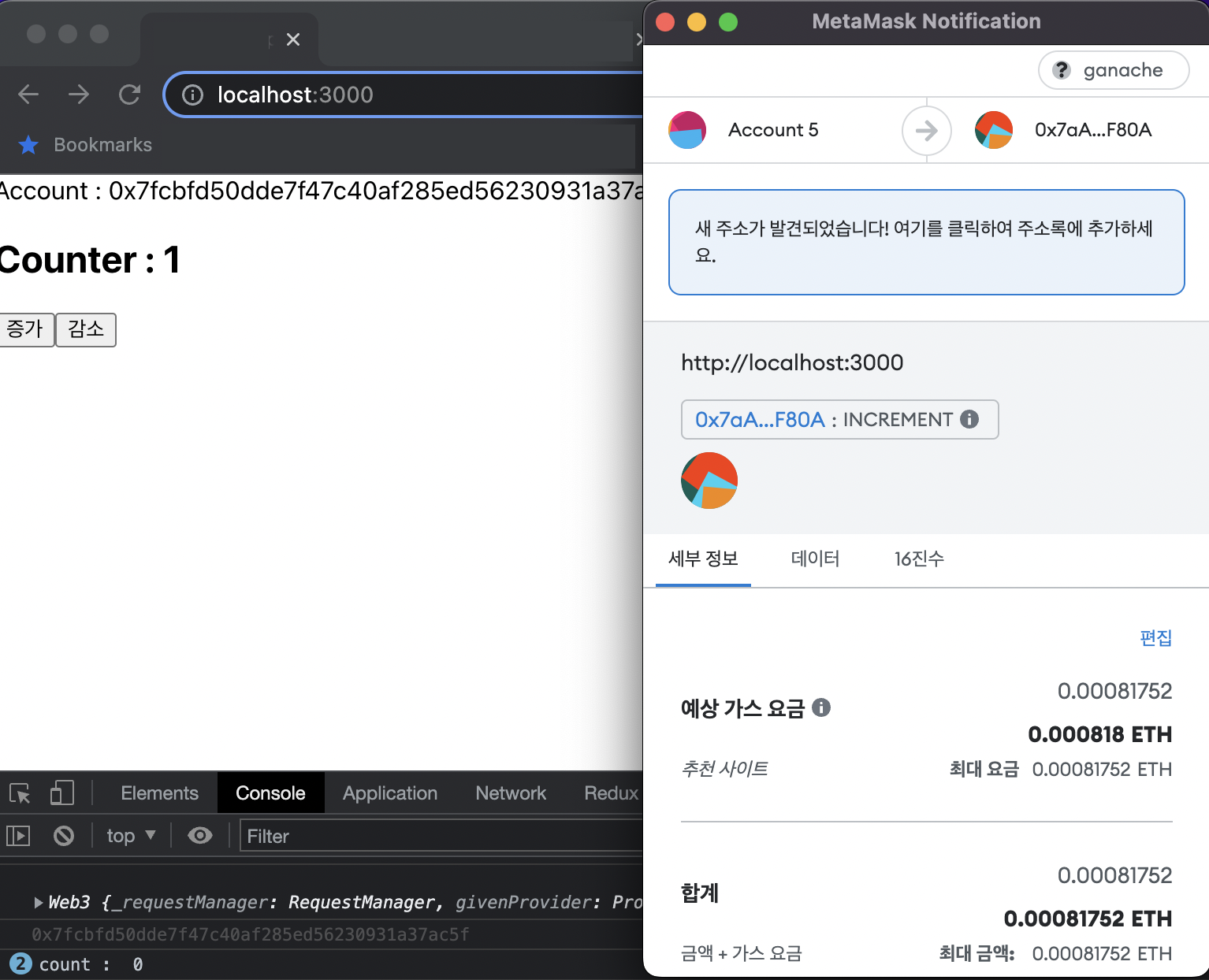The image size is (1209, 980).
Task: Click the INCREMENT info icon
Action: tap(969, 419)
